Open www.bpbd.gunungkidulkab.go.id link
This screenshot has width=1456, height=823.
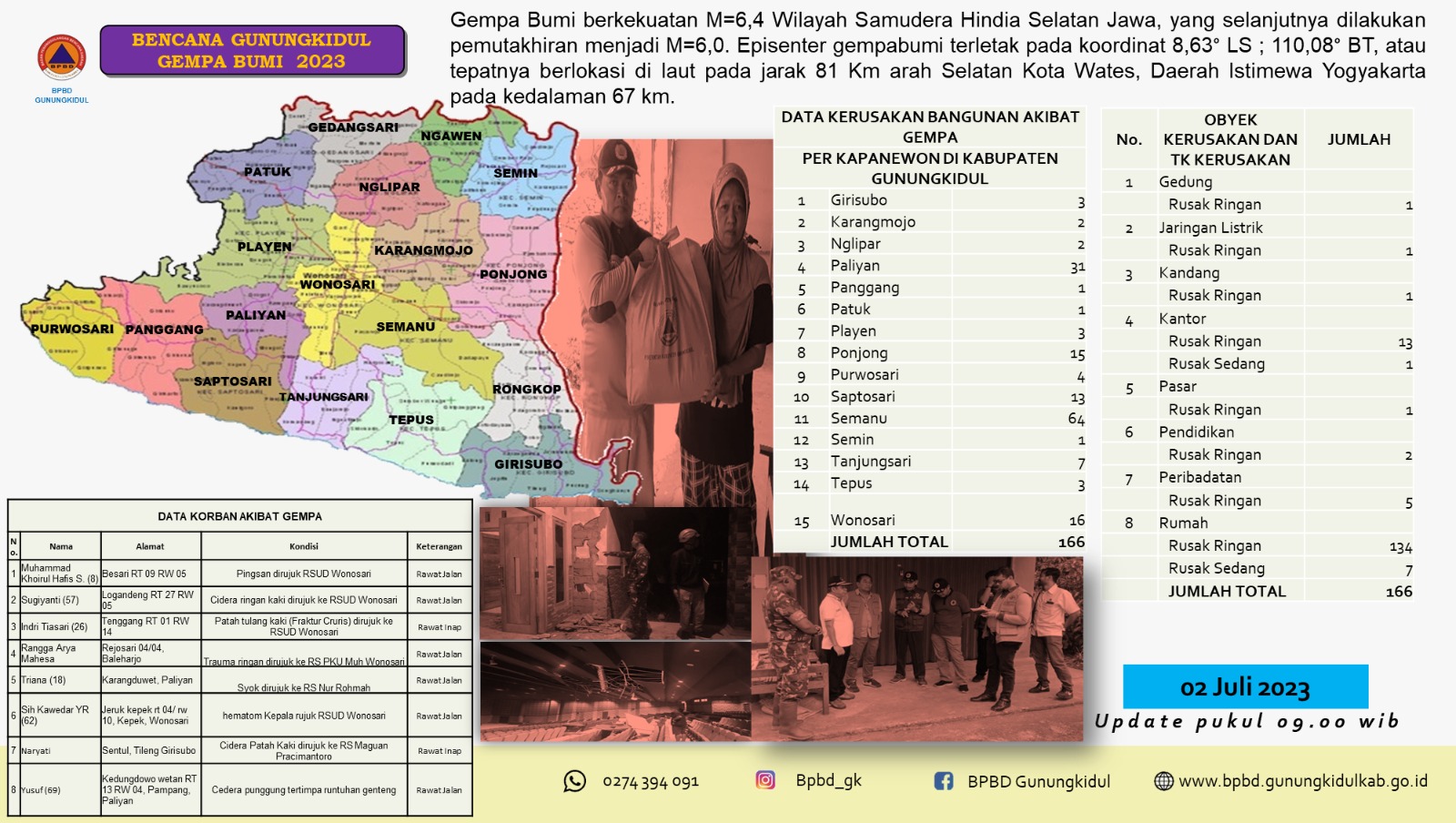click(1303, 781)
